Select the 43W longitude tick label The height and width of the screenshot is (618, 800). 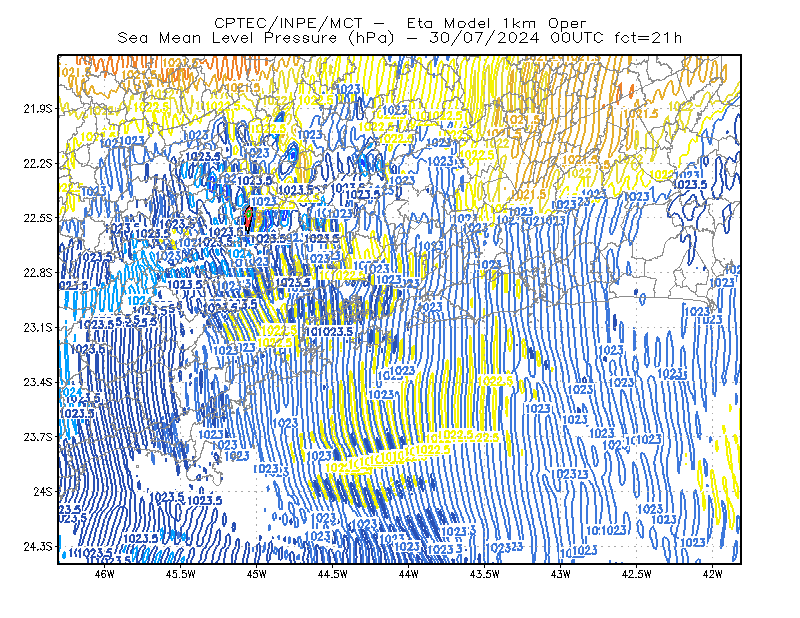tap(561, 574)
